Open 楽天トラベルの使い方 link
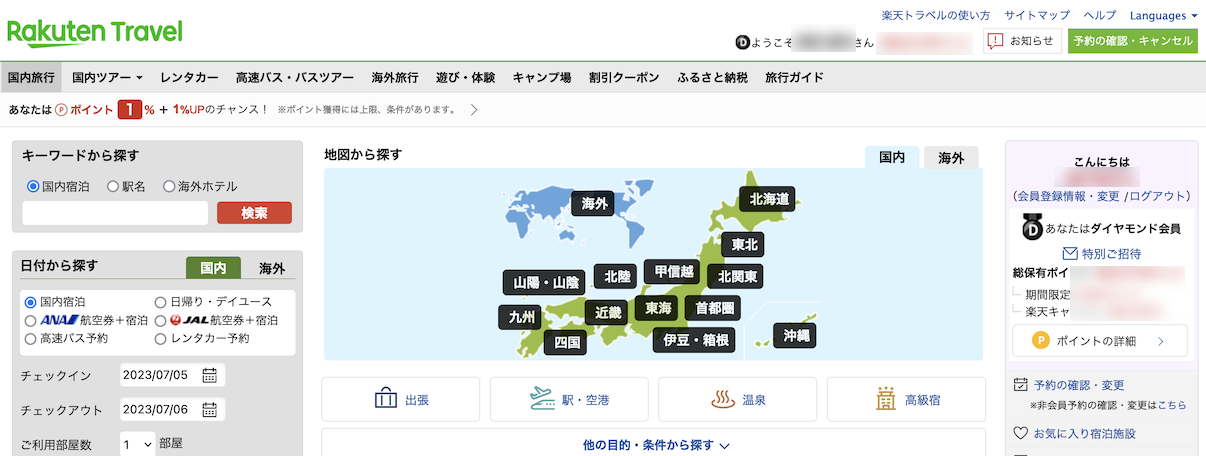This screenshot has width=1206, height=456. coord(936,15)
